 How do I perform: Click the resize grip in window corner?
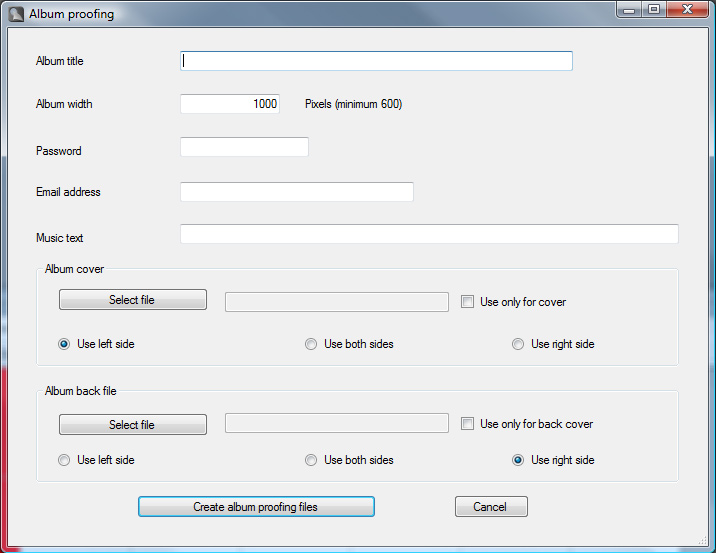702,540
